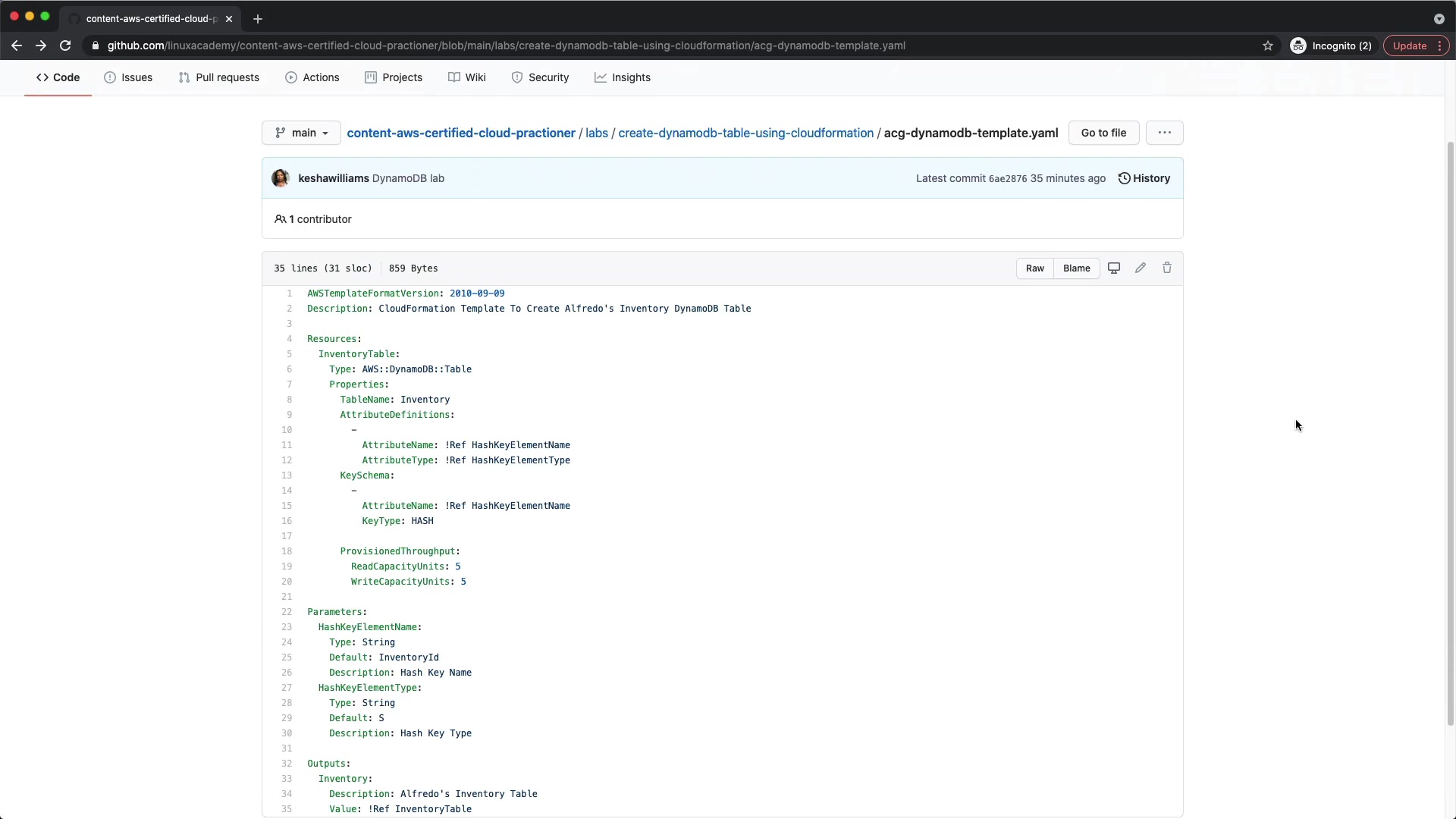
Task: Click the Raw button
Action: [x=1034, y=268]
